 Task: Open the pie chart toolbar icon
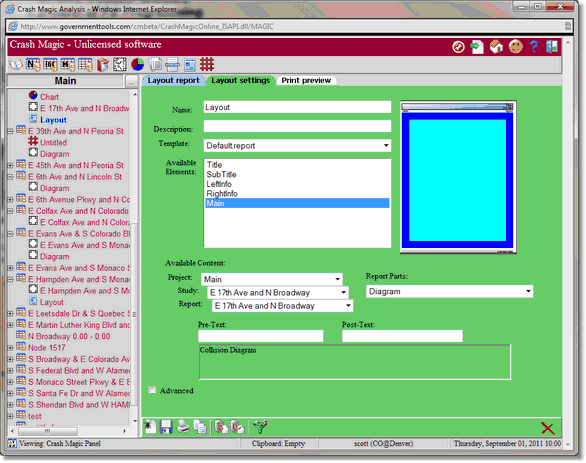point(138,65)
